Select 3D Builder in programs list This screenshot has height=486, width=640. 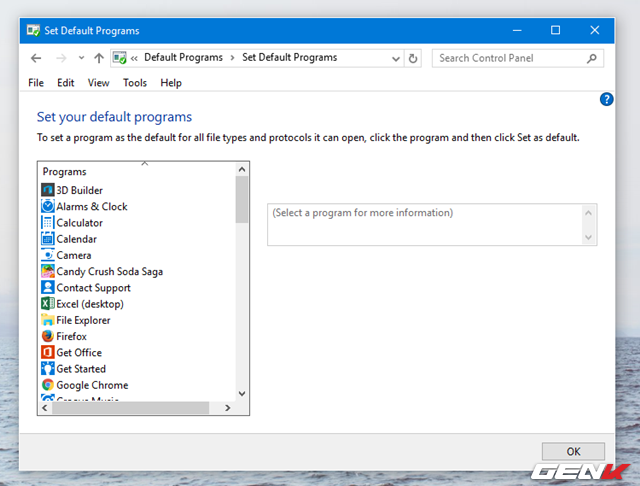point(79,190)
